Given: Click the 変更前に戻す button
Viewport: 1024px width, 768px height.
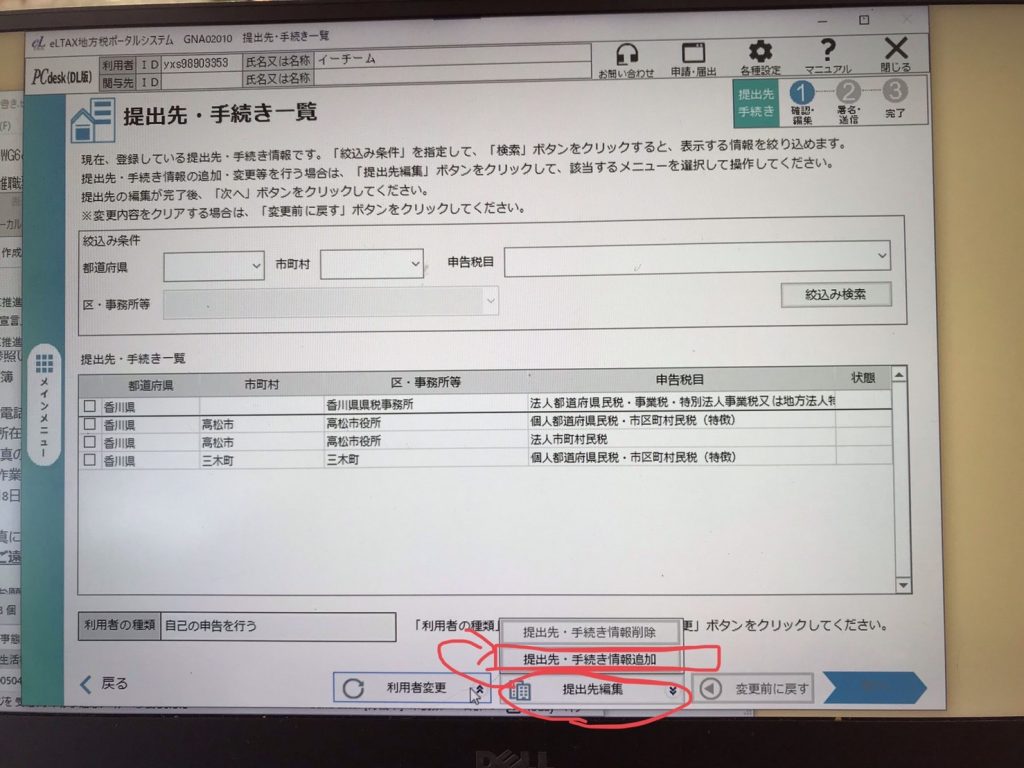Looking at the screenshot, I should pyautogui.click(x=753, y=688).
